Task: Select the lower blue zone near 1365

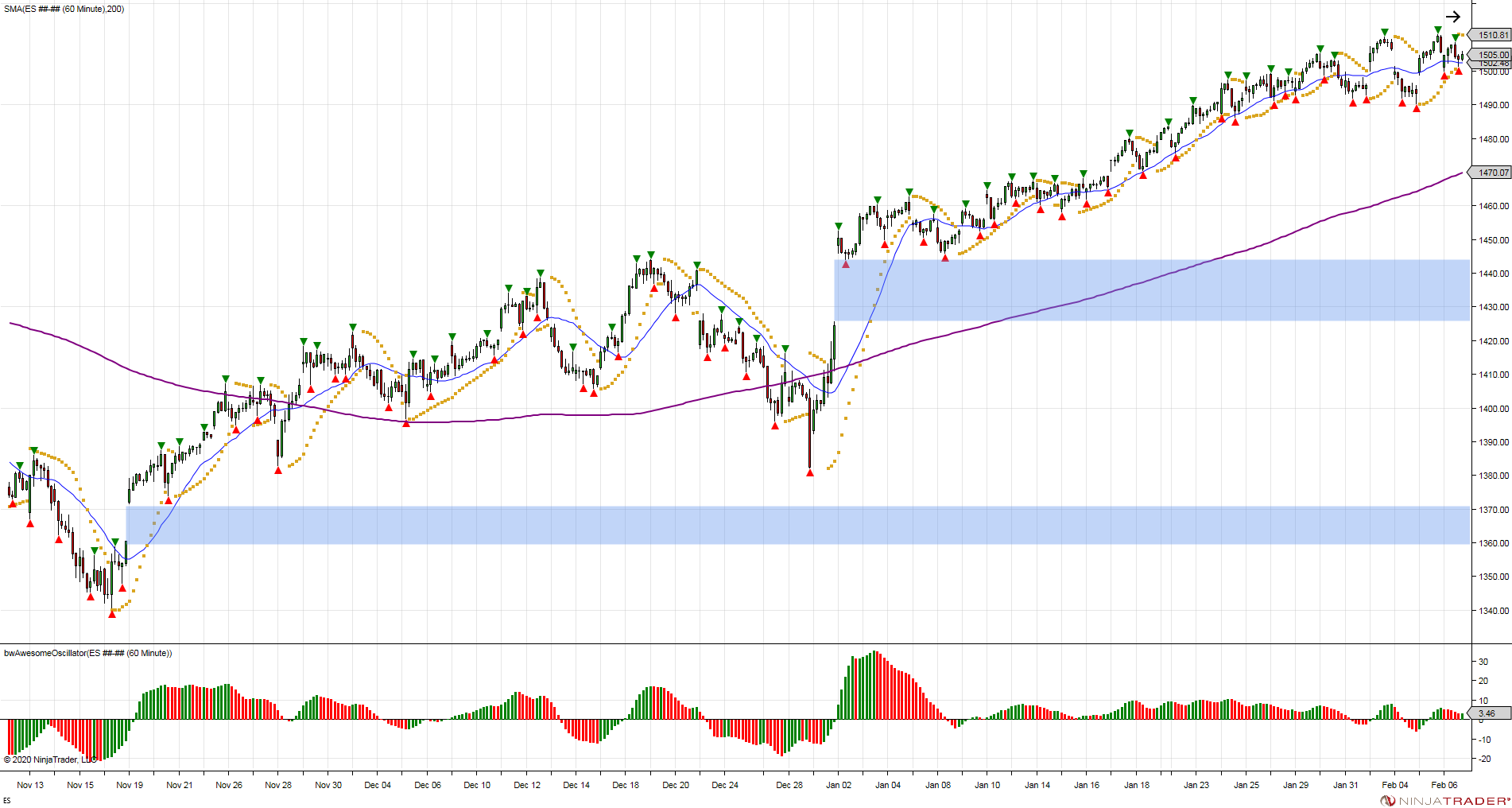Action: [x=798, y=525]
